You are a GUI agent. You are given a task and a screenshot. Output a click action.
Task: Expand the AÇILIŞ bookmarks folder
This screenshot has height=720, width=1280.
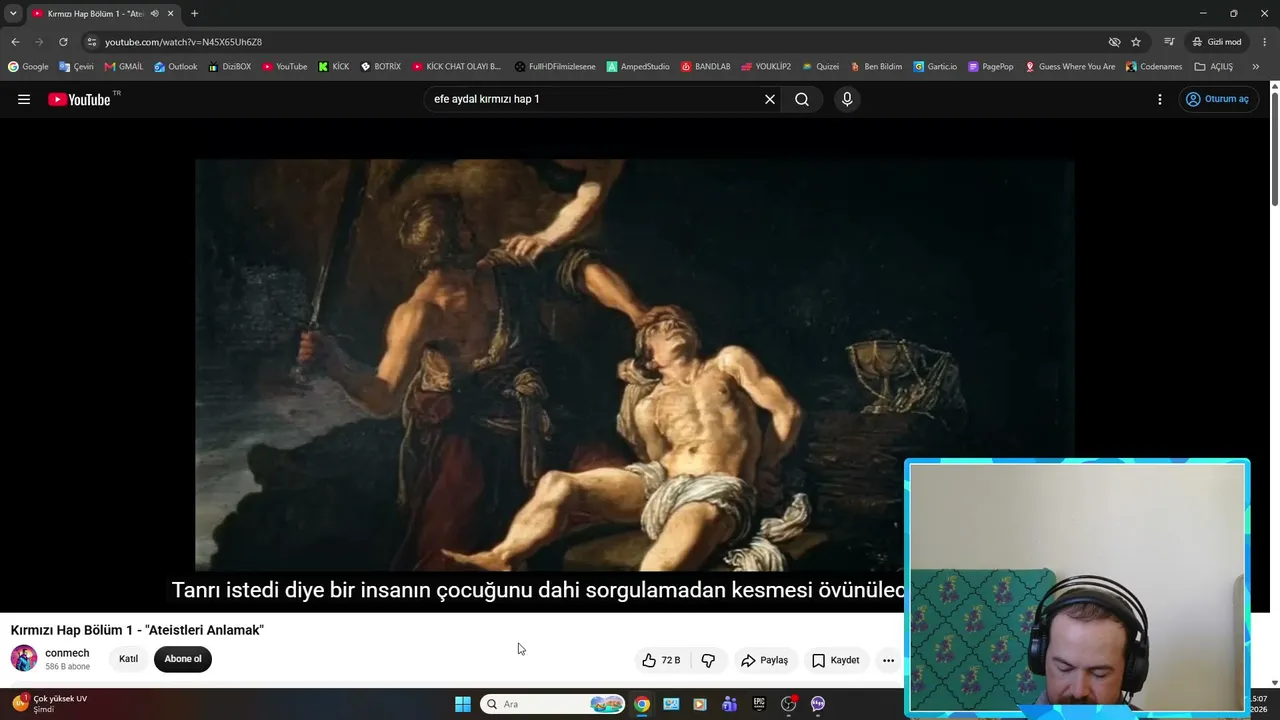pos(1214,67)
